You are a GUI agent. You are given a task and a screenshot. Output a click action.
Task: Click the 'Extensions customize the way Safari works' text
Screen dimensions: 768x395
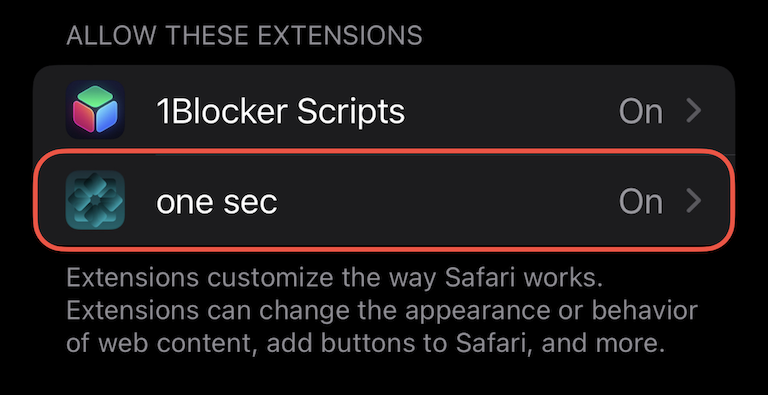[x=334, y=278]
